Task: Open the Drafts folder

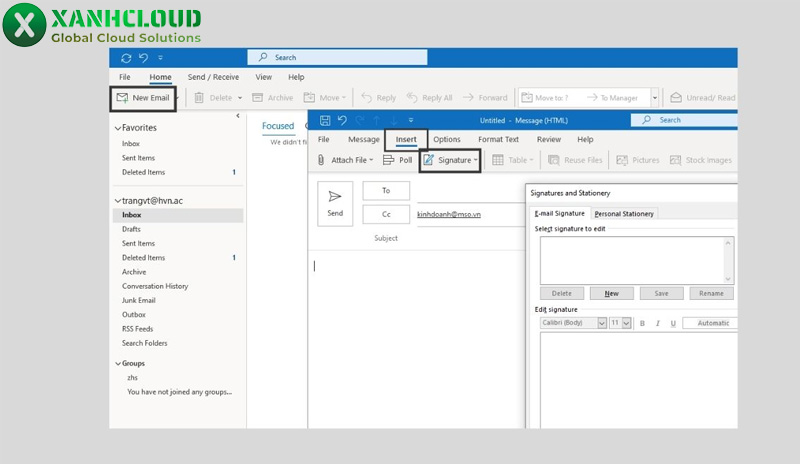Action: [131, 229]
